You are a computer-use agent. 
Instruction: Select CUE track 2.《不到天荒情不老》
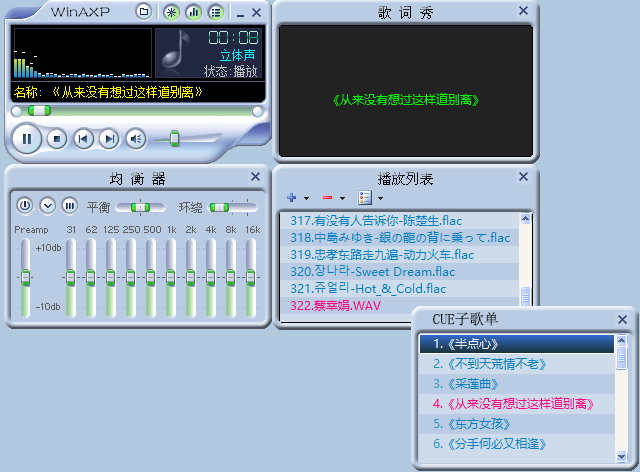coord(517,364)
